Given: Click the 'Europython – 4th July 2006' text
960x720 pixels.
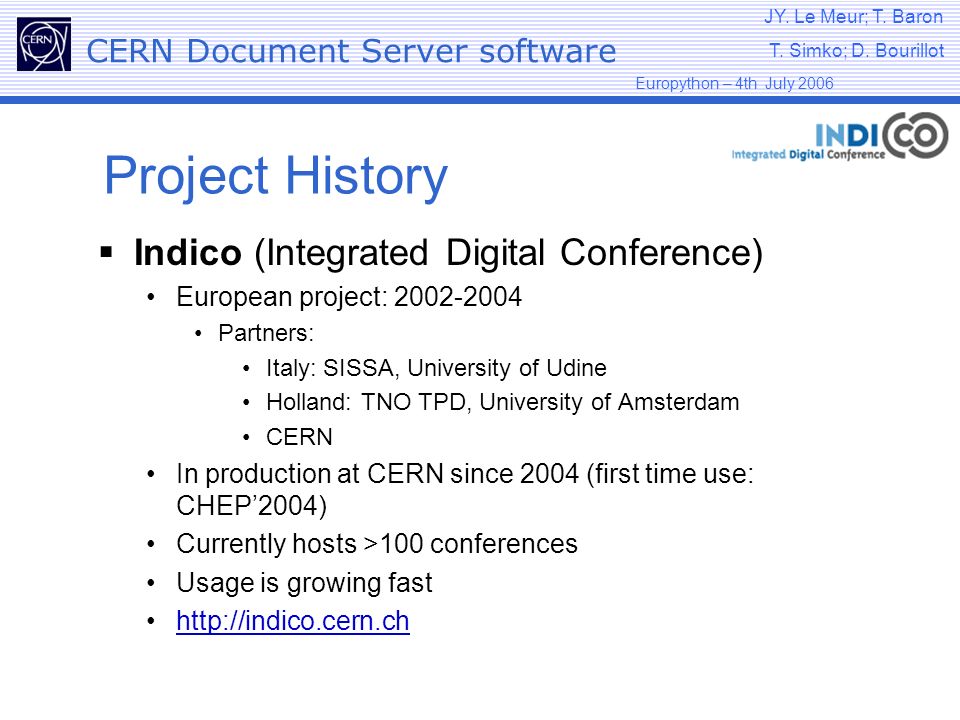Looking at the screenshot, I should point(734,83).
